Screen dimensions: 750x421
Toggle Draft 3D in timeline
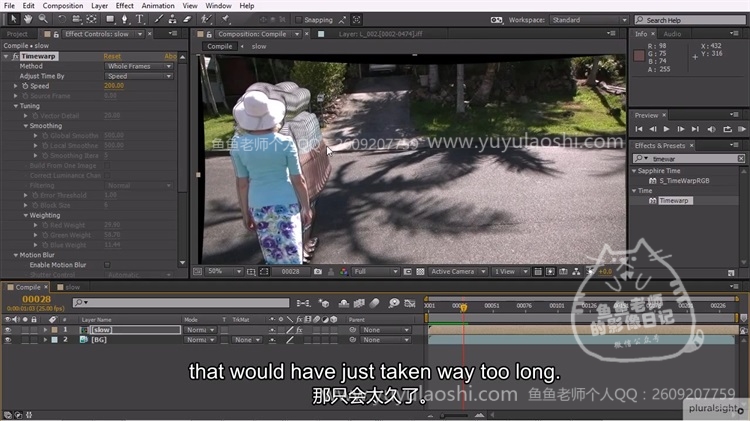(324, 303)
